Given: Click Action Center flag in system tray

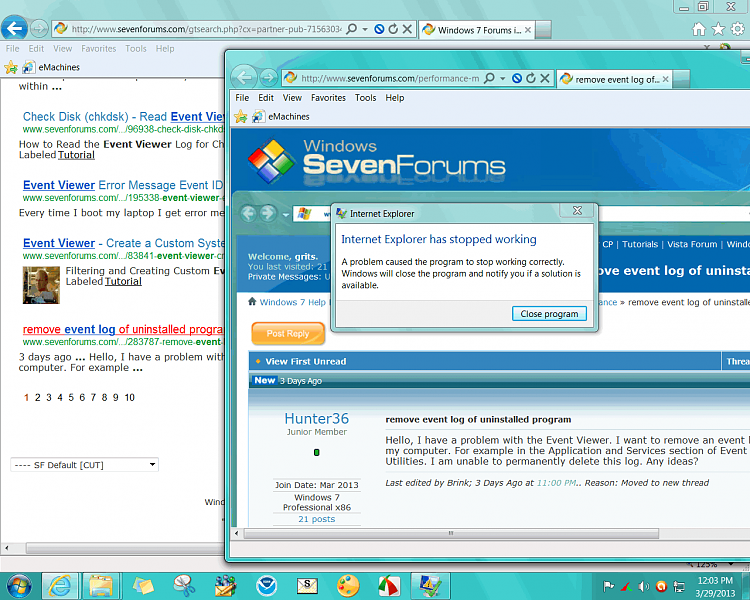Looking at the screenshot, I should pyautogui.click(x=608, y=586).
